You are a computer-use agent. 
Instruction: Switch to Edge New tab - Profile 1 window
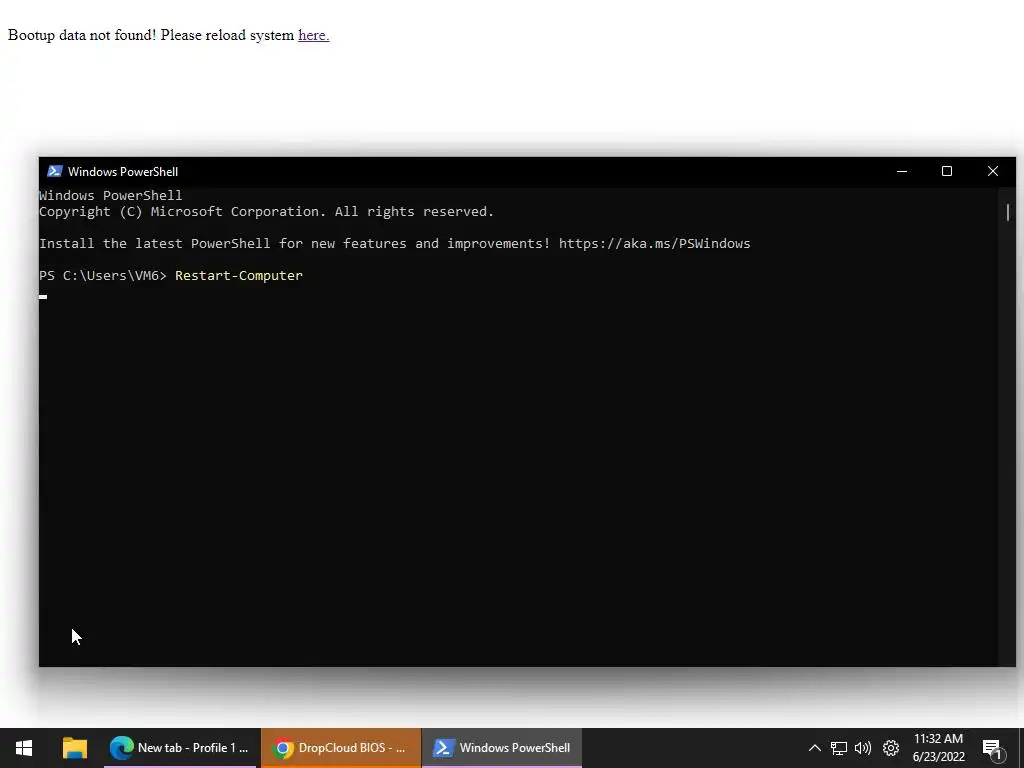(180, 748)
